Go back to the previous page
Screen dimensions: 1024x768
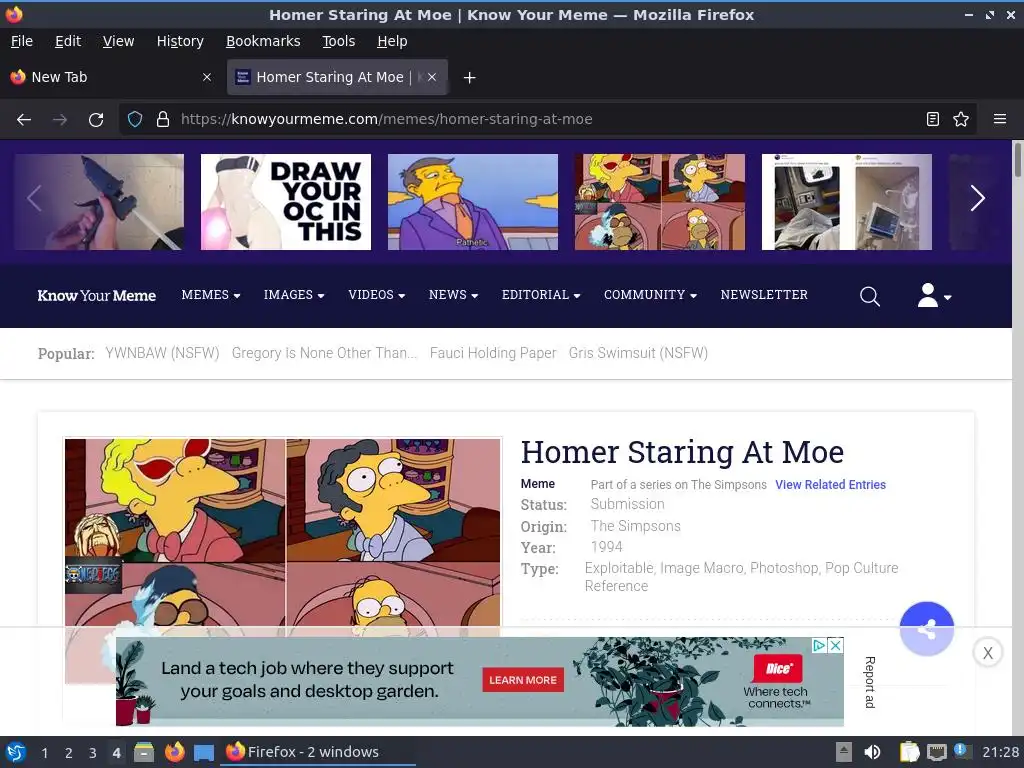coord(24,120)
